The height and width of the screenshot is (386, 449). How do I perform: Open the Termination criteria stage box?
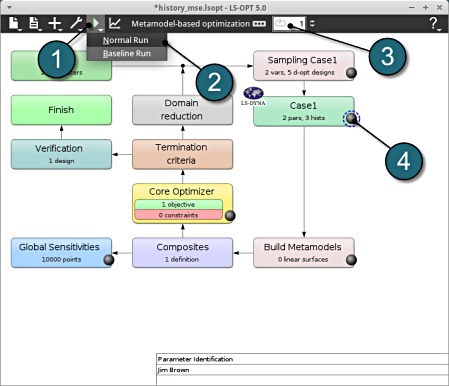[182, 154]
